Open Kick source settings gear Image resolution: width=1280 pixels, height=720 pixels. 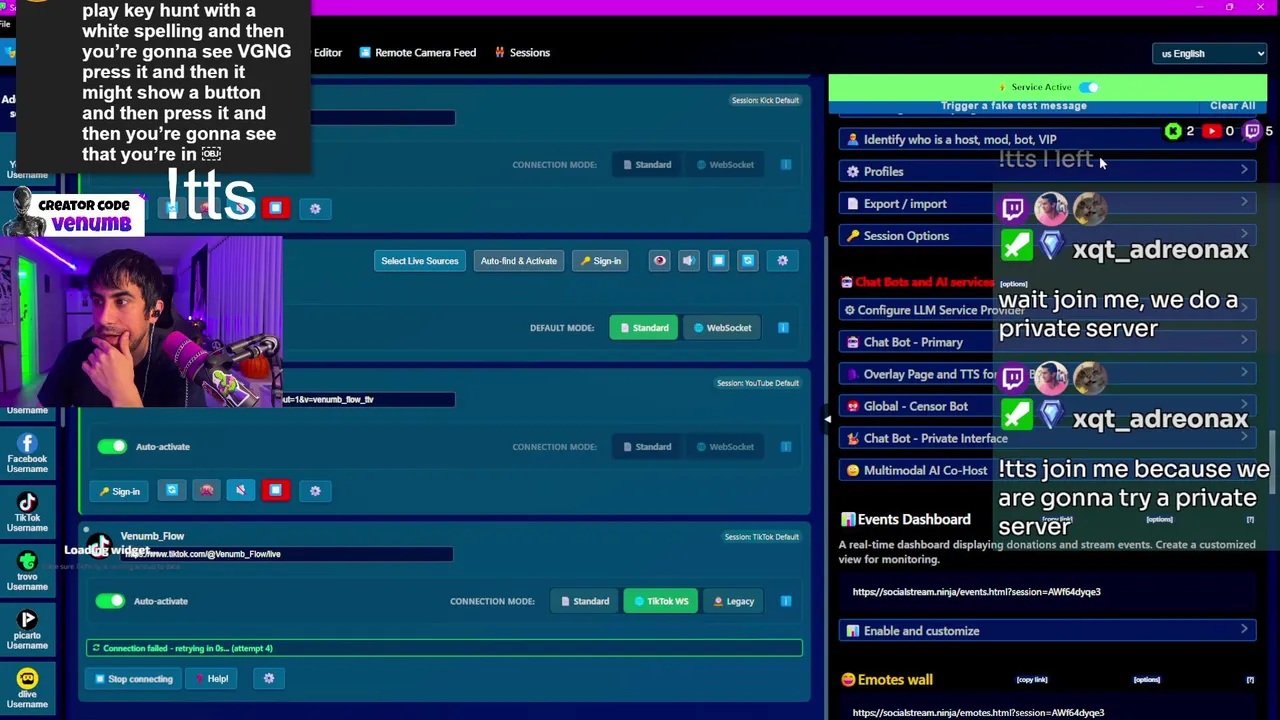(x=315, y=208)
